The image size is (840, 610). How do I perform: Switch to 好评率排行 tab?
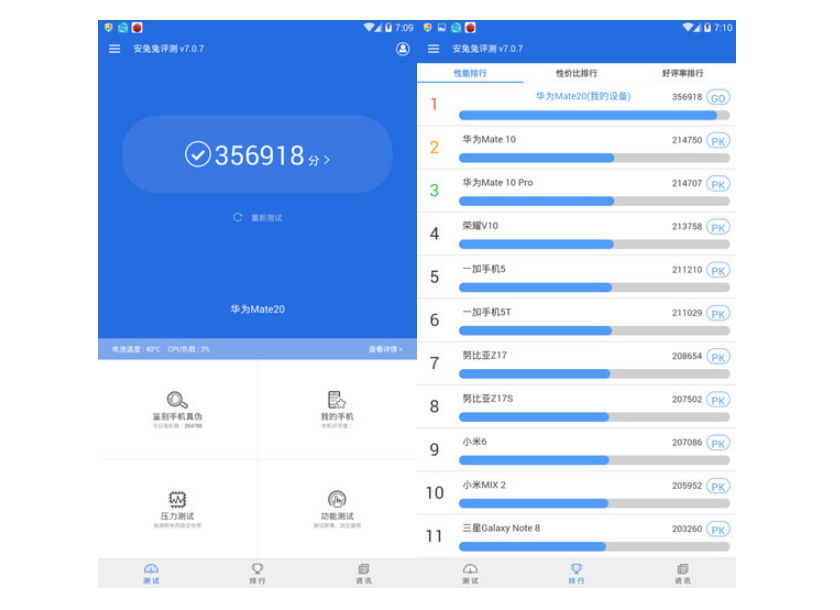[682, 73]
